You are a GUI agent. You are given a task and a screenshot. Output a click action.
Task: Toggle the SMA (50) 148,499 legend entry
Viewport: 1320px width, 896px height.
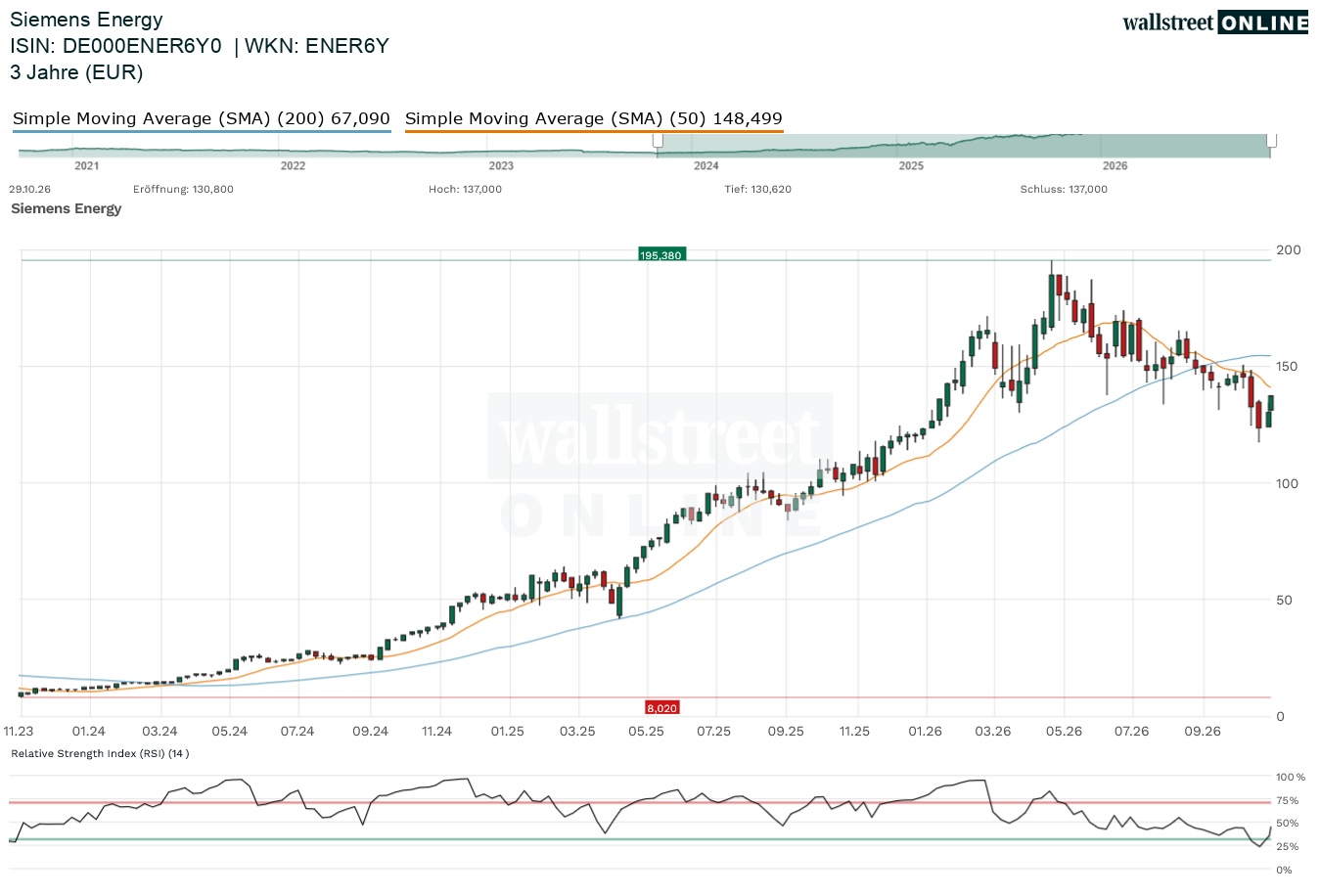pyautogui.click(x=594, y=118)
